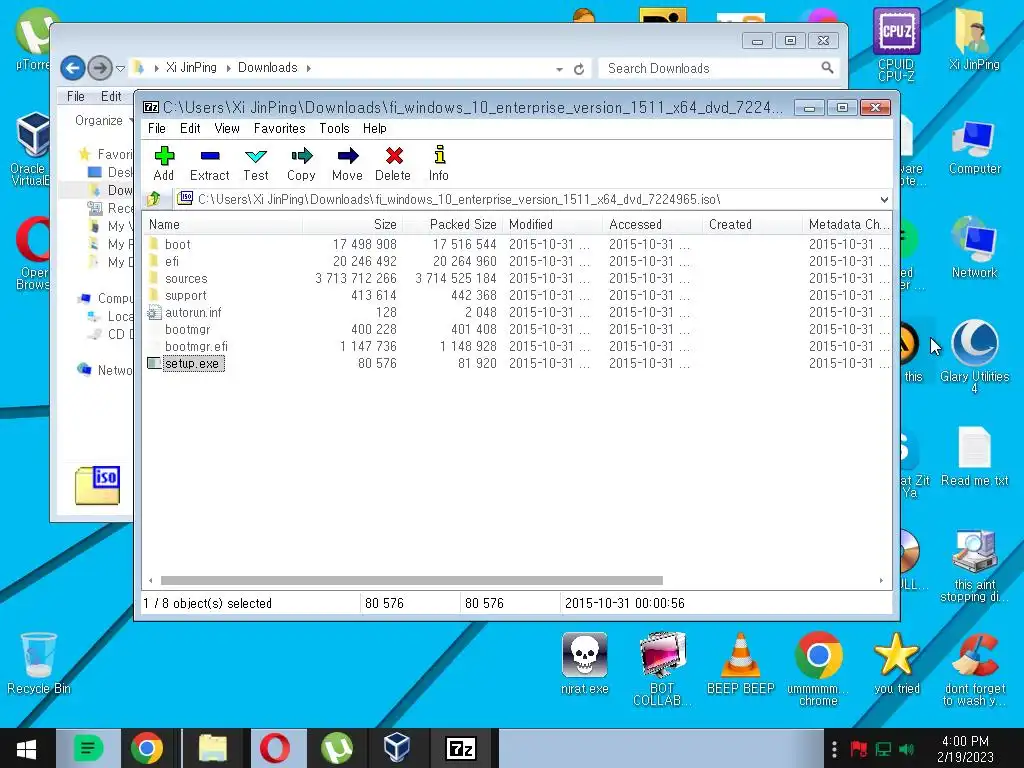Click Refresh icon in Explorer address bar
This screenshot has height=768, width=1024.
[x=579, y=69]
